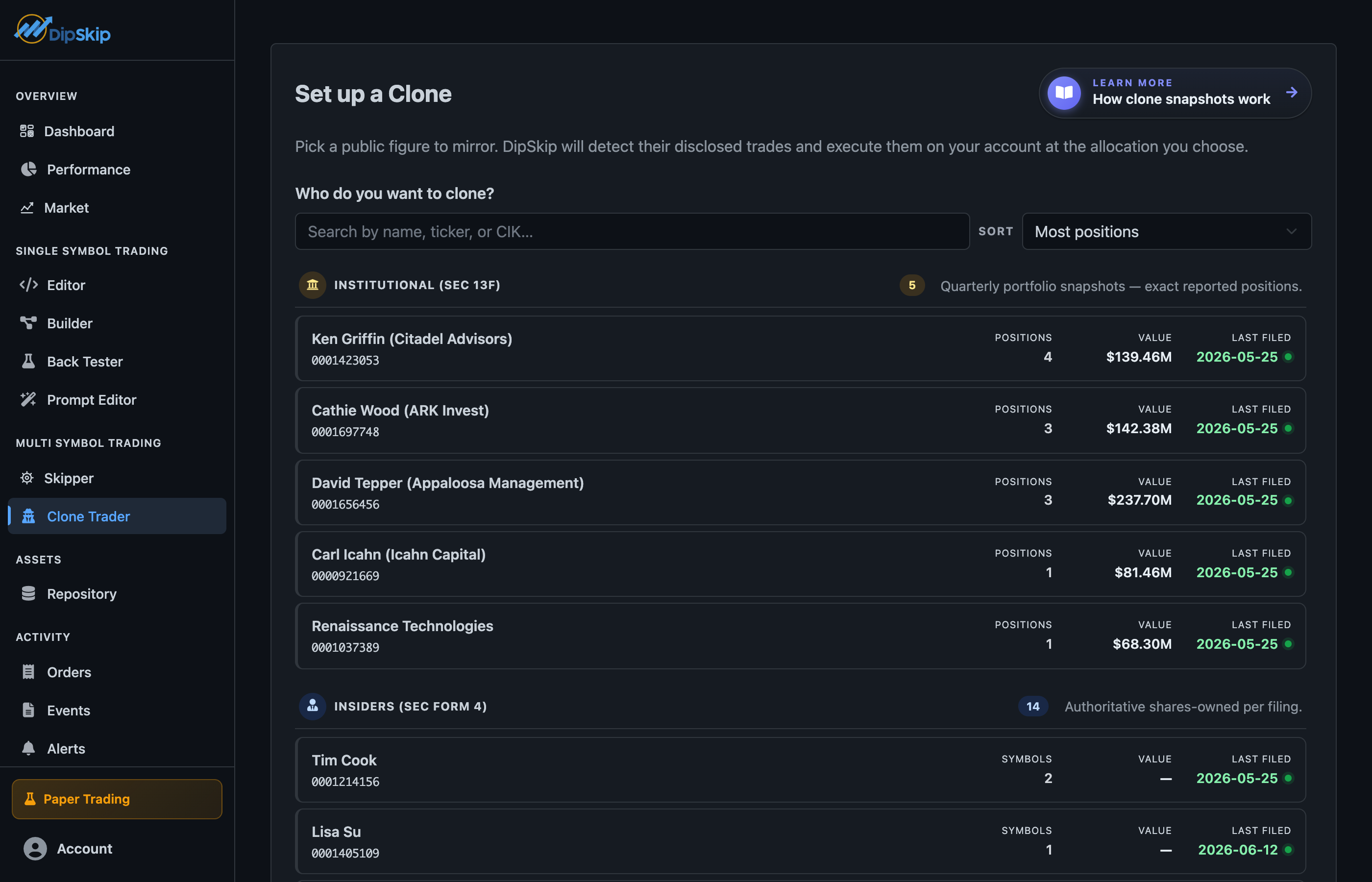Click CIK 0001423053 text
1372x882 pixels.
tap(345, 360)
